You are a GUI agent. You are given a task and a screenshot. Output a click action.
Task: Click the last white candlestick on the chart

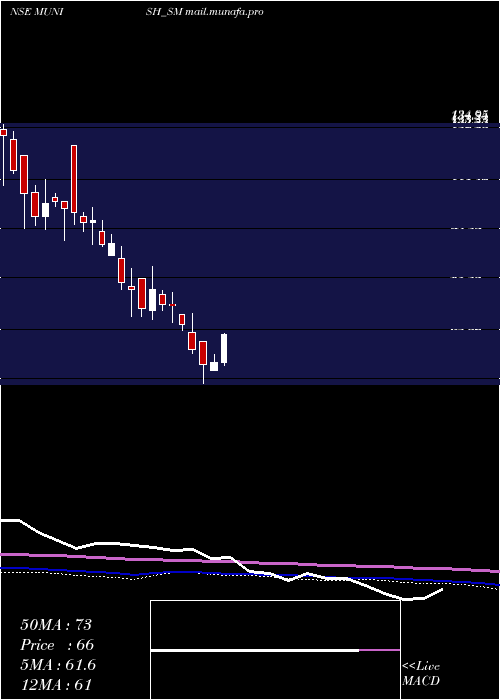224,349
